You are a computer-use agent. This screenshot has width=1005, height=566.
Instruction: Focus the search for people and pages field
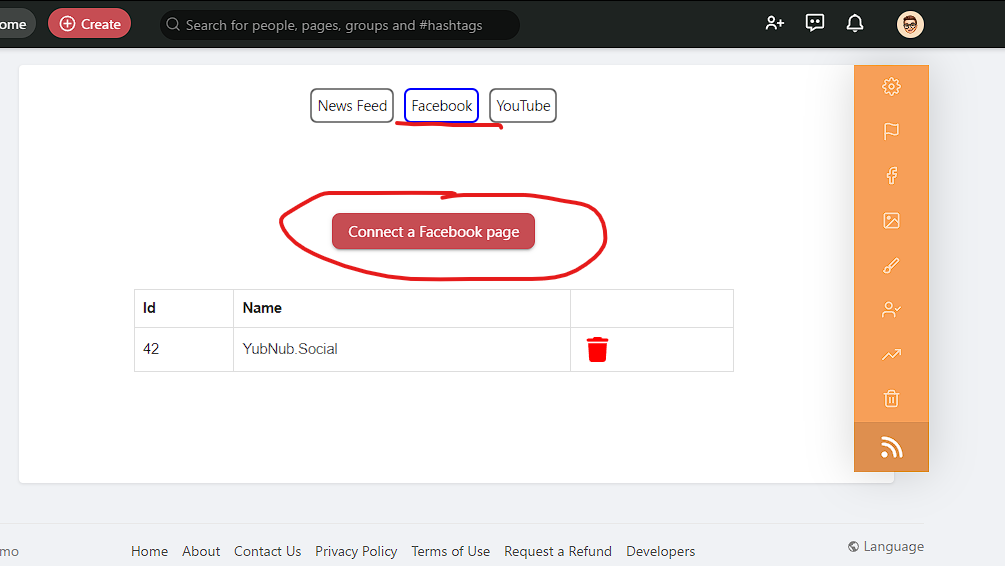(x=340, y=25)
